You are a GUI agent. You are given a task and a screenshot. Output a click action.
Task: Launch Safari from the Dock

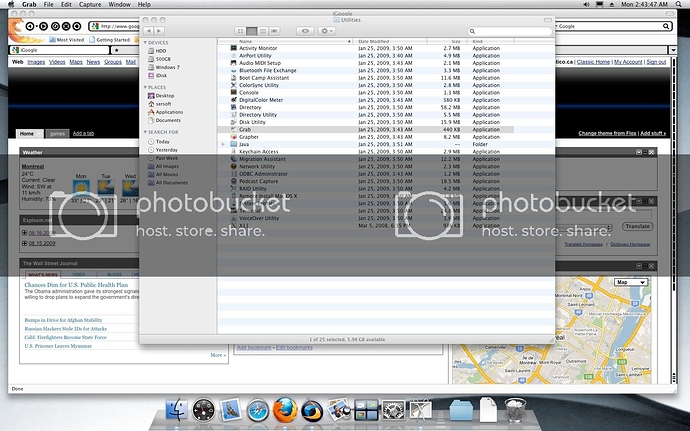(x=258, y=410)
